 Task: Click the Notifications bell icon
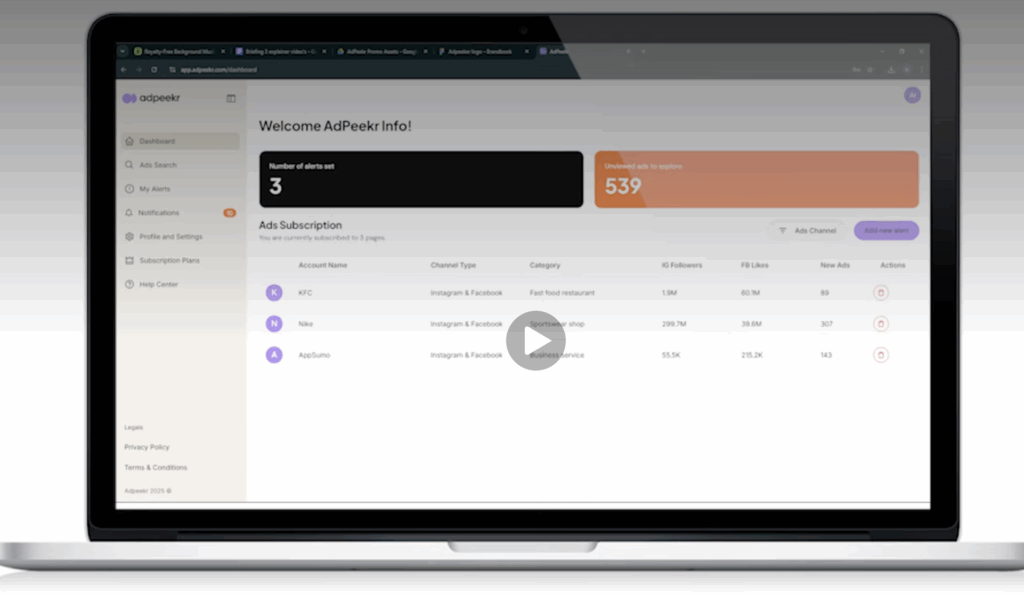point(129,213)
